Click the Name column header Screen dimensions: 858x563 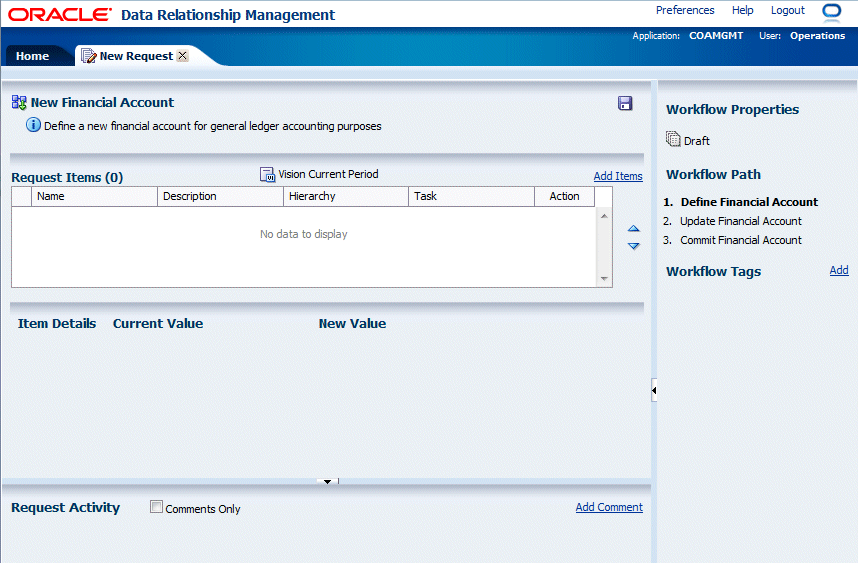[x=94, y=196]
